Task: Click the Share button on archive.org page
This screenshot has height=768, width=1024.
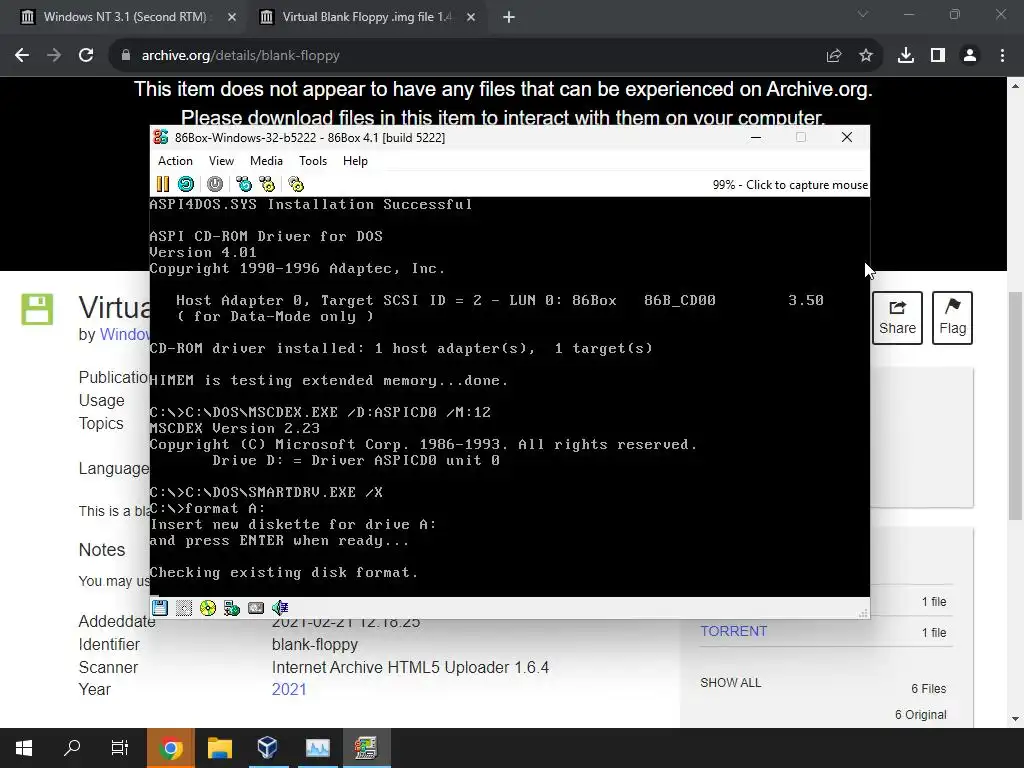Action: point(897,317)
